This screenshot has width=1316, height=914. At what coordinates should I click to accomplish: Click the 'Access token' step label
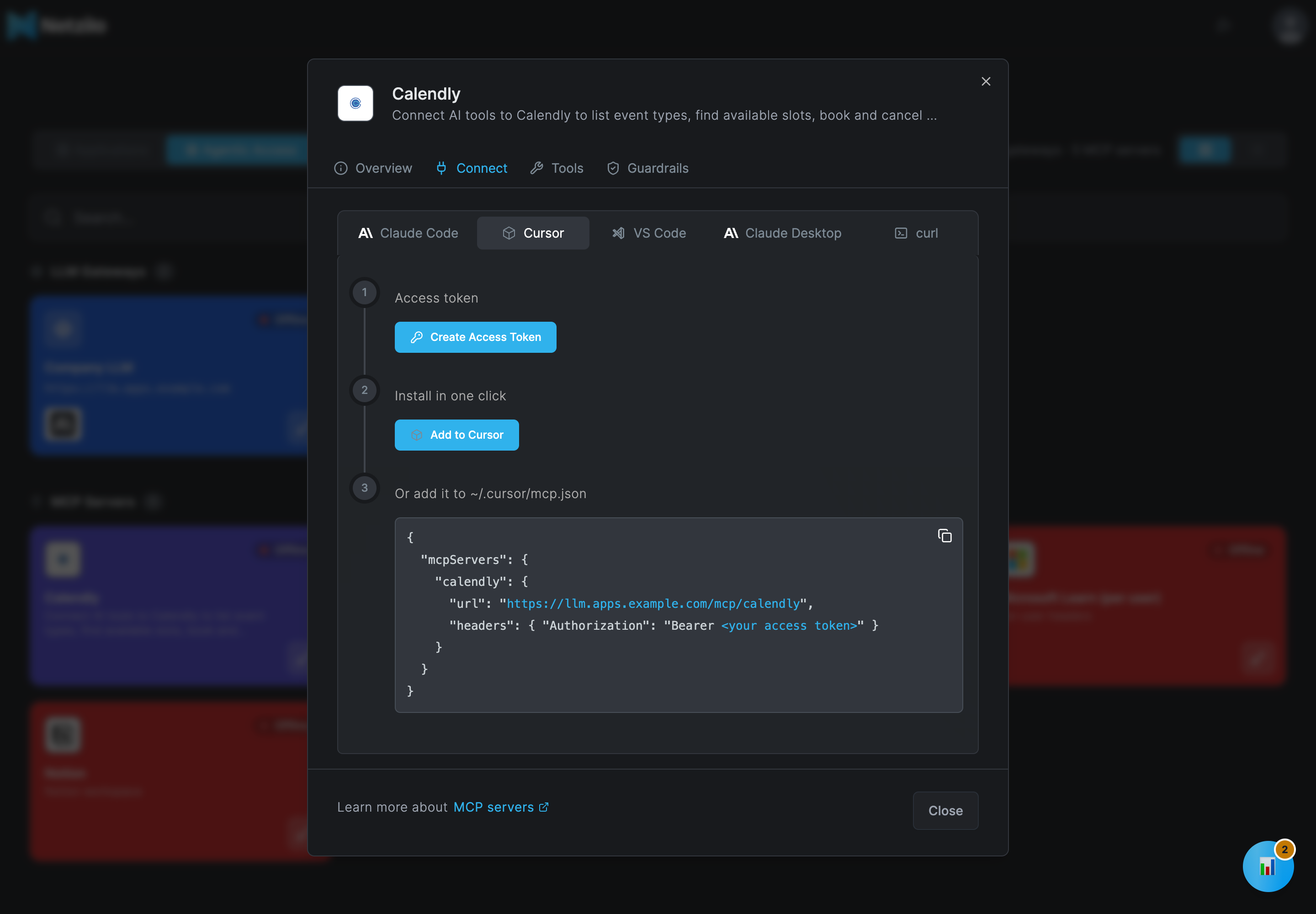click(436, 298)
